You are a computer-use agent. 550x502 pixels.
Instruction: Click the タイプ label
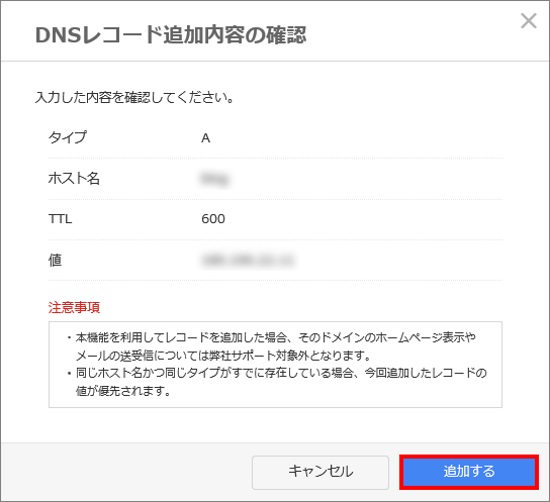pyautogui.click(x=67, y=137)
